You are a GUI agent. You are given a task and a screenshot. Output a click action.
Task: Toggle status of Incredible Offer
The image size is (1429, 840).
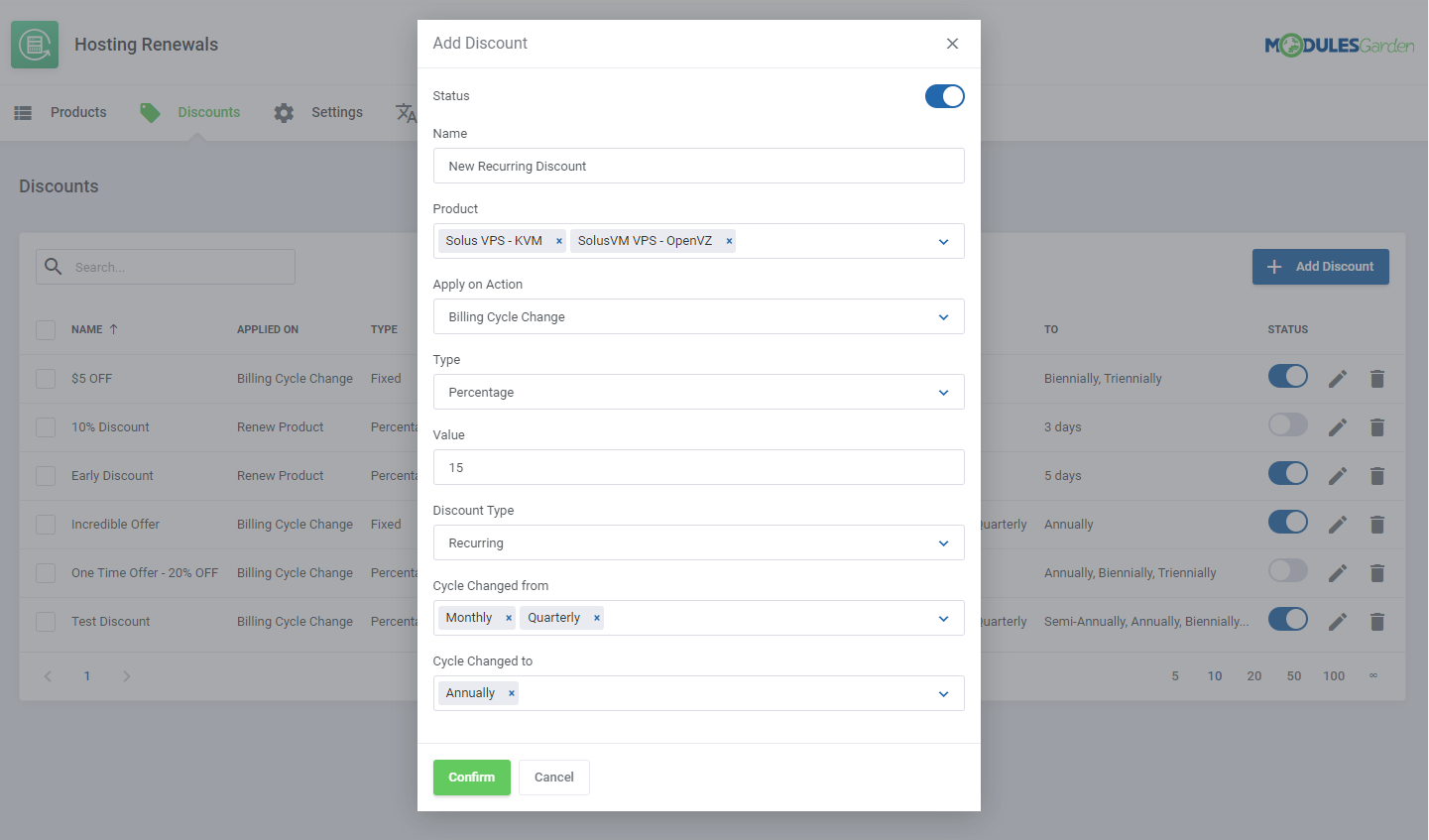[x=1288, y=523]
